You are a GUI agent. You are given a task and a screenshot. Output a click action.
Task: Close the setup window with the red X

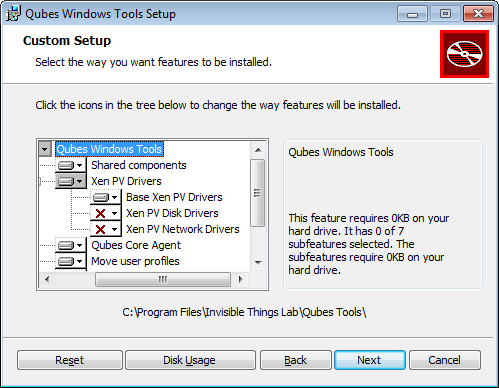pos(478,14)
